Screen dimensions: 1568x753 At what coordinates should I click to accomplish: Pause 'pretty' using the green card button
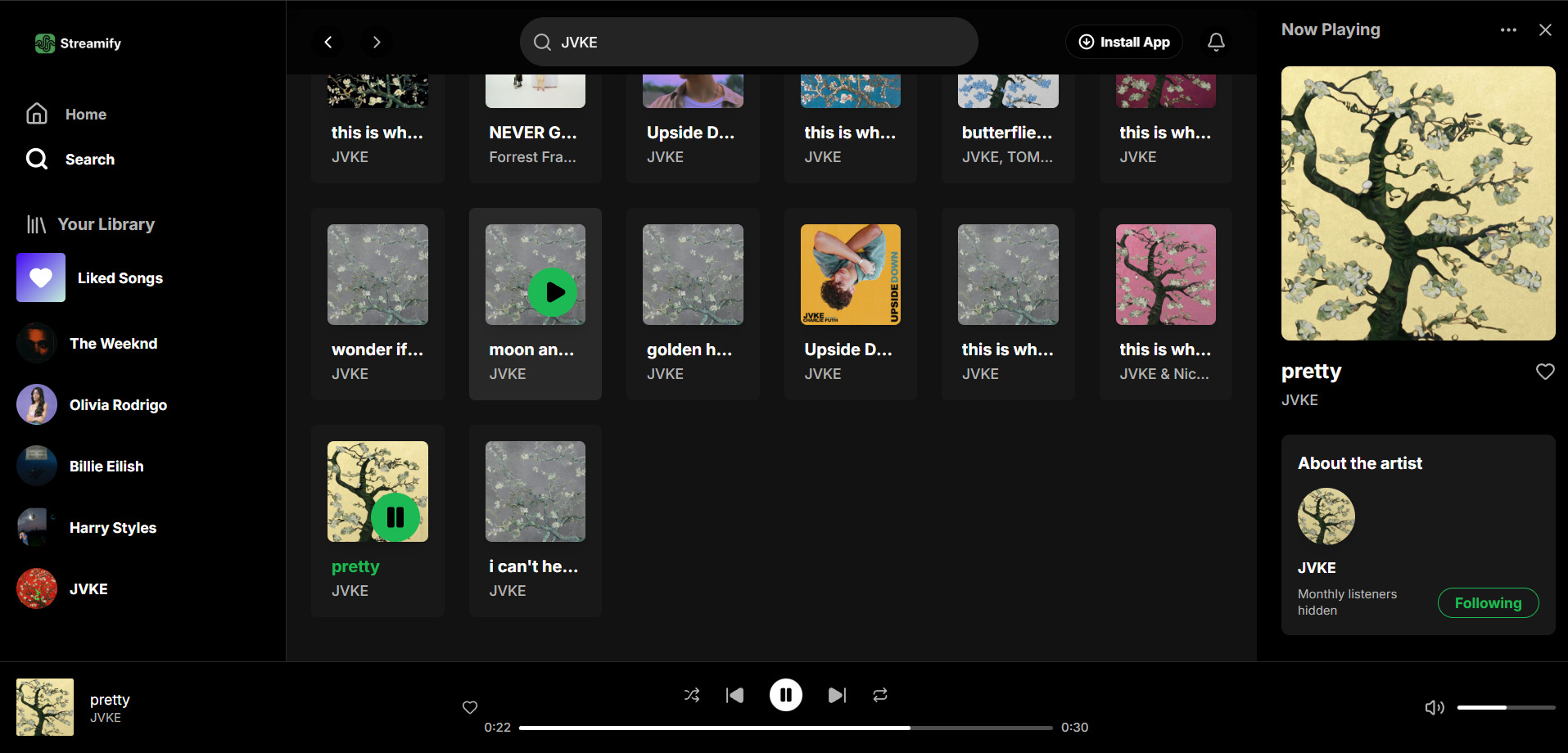pyautogui.click(x=395, y=517)
